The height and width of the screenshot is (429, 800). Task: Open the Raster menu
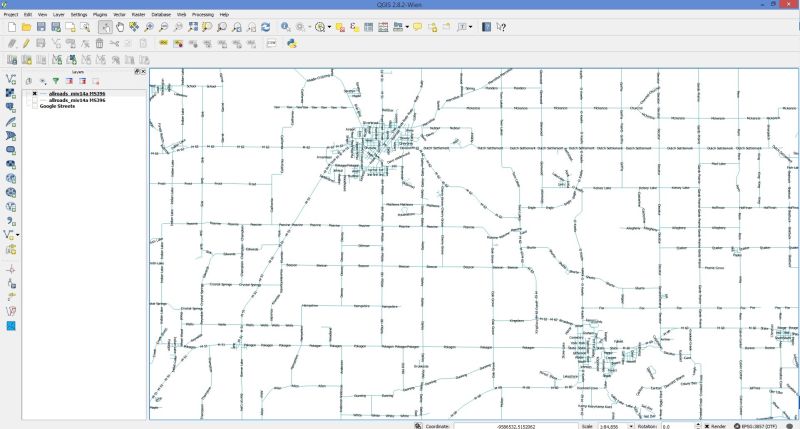click(x=138, y=15)
